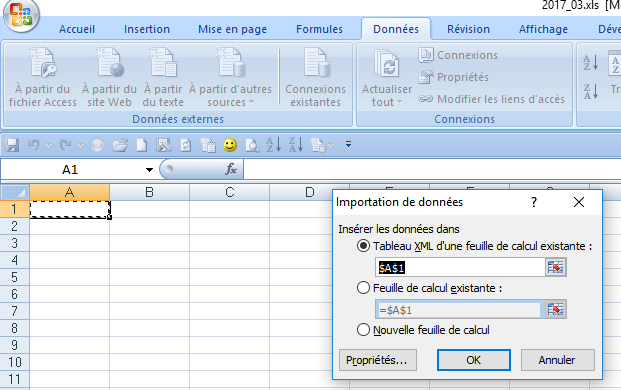621x390 pixels.
Task: Confirm import with OK button
Action: point(474,360)
